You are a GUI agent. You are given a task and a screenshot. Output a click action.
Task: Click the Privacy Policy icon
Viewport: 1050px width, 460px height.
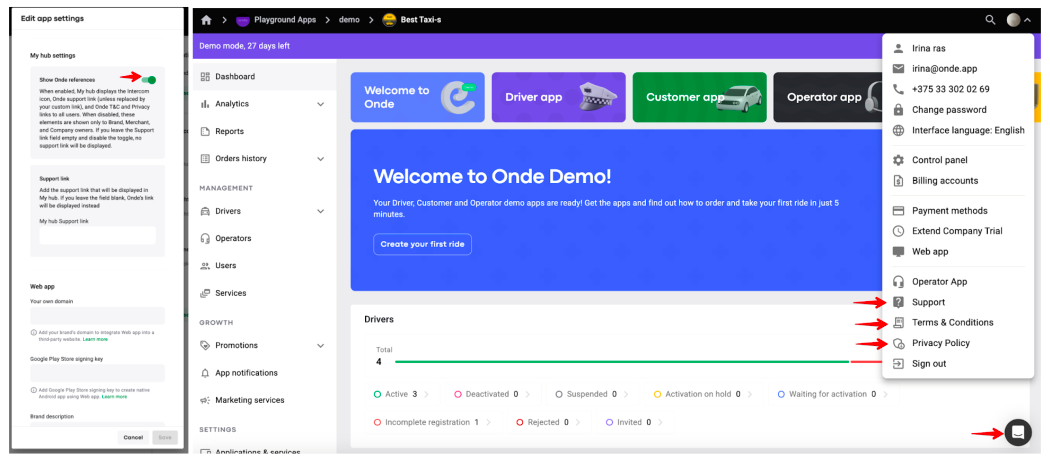[x=899, y=343]
